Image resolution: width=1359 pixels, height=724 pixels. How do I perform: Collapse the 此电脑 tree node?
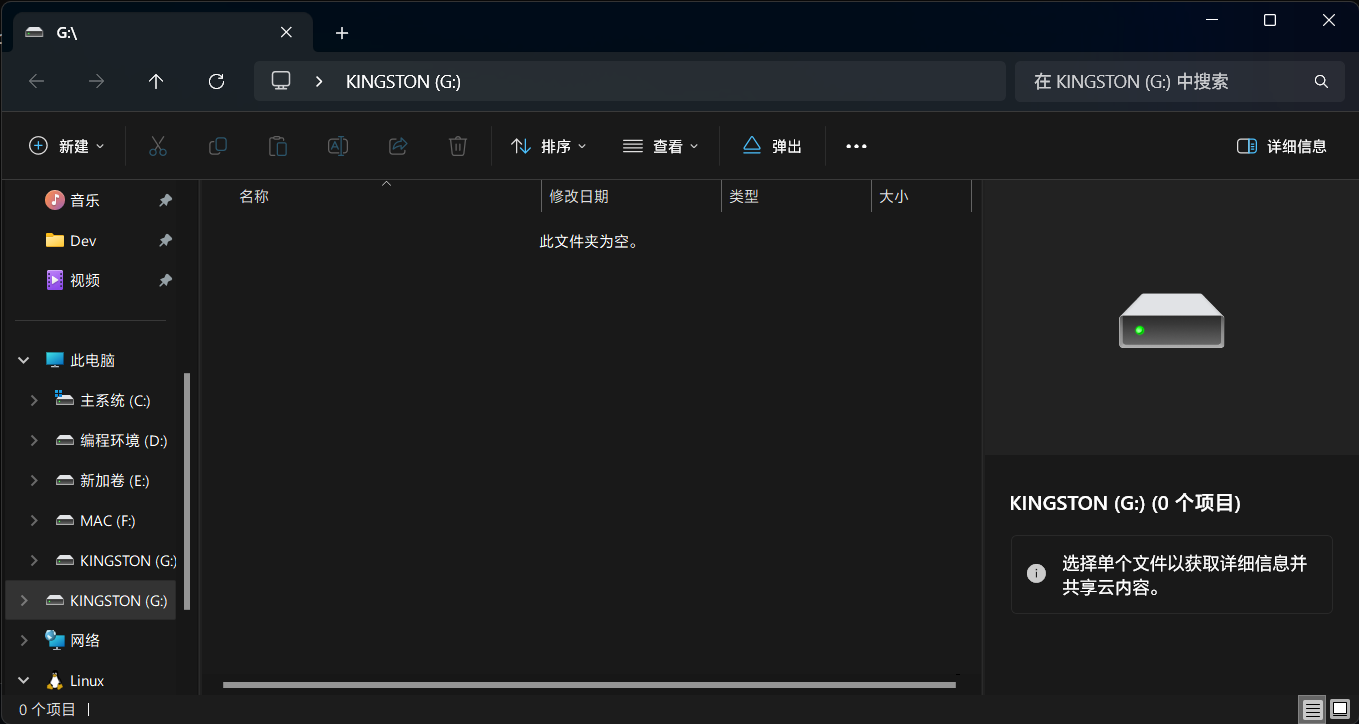[x=24, y=360]
